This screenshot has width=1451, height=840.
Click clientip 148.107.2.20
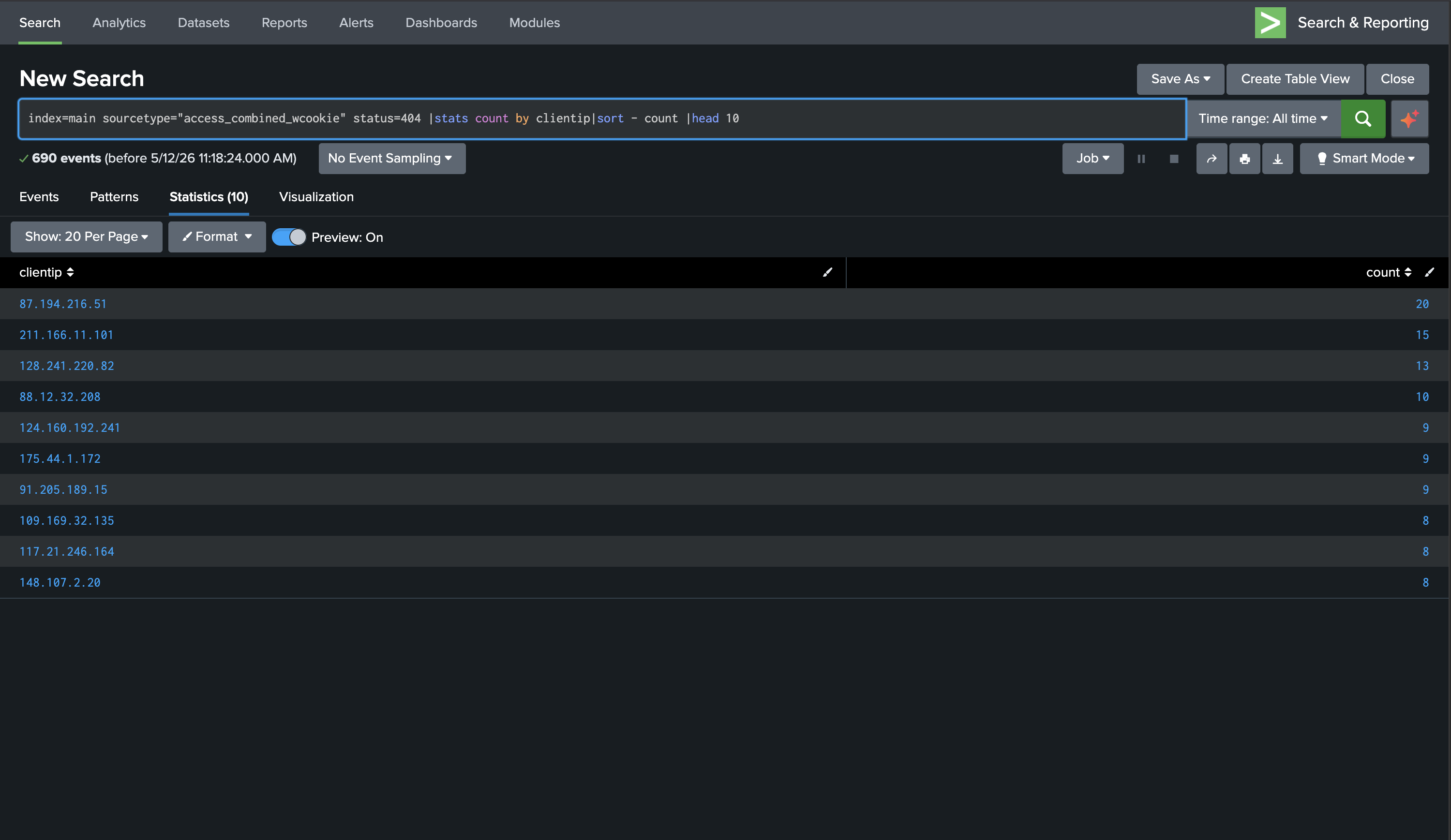tap(60, 583)
